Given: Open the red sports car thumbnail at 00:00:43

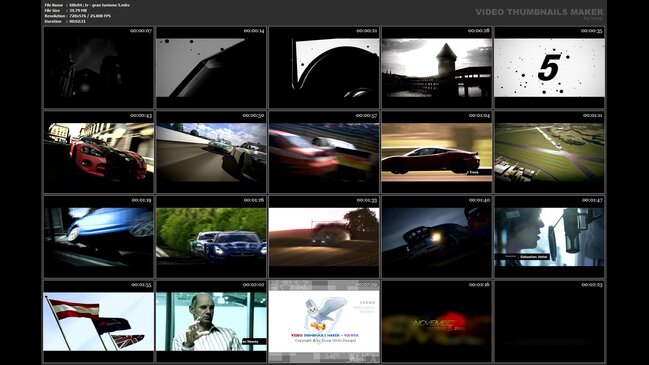Looking at the screenshot, I should point(99,152).
